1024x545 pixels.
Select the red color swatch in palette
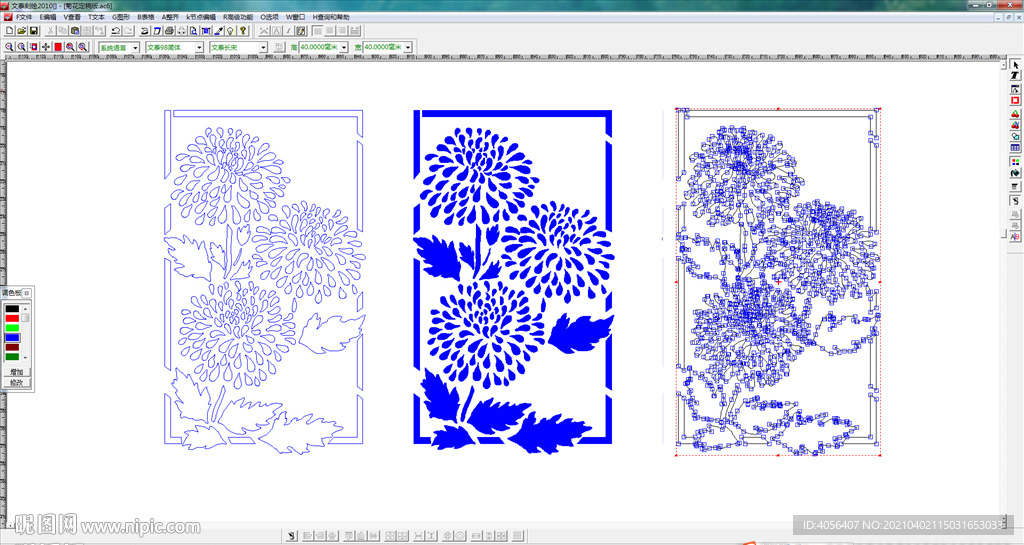pyautogui.click(x=12, y=319)
